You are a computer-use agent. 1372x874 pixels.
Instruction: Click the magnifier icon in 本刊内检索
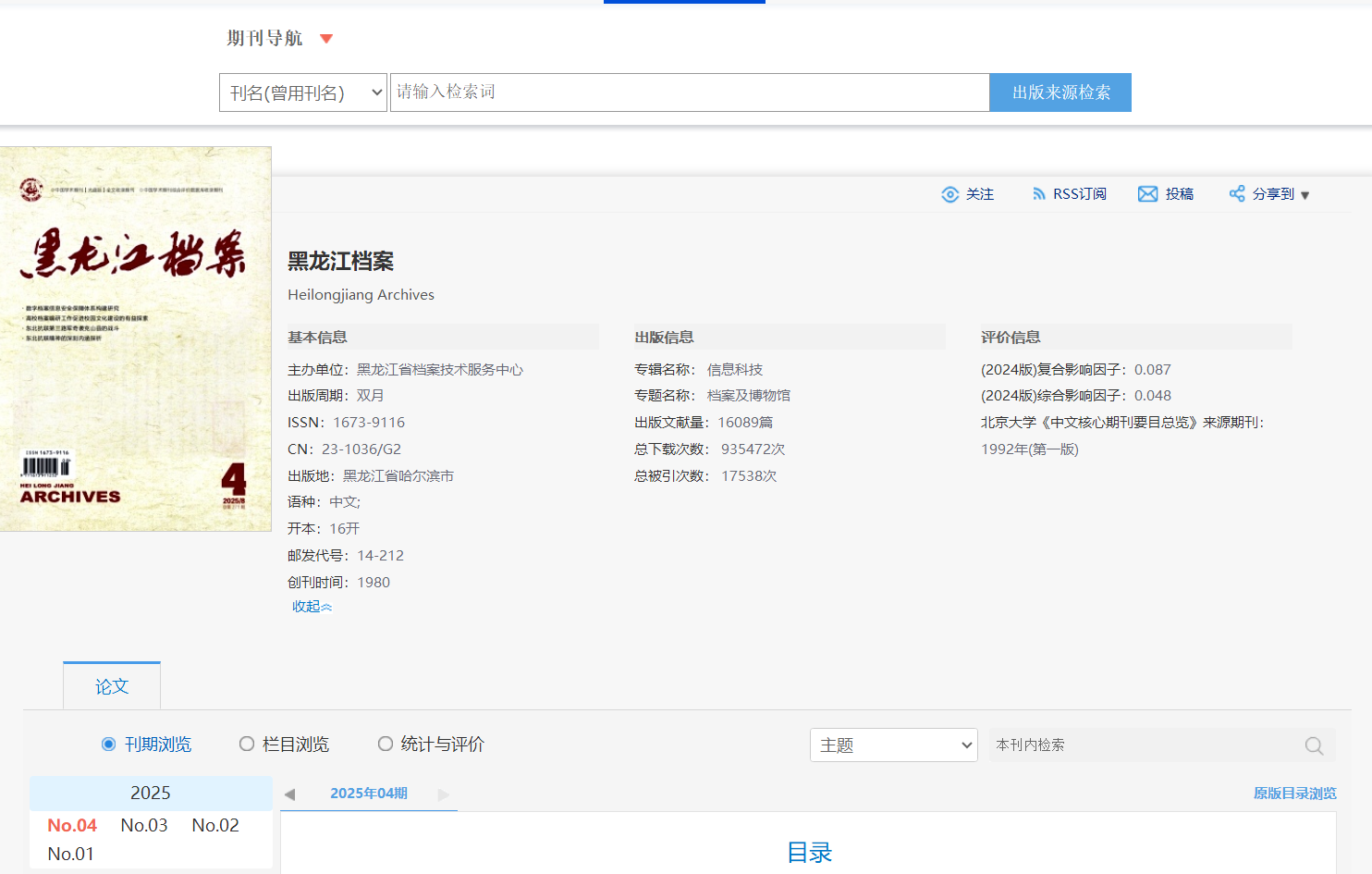click(1314, 745)
